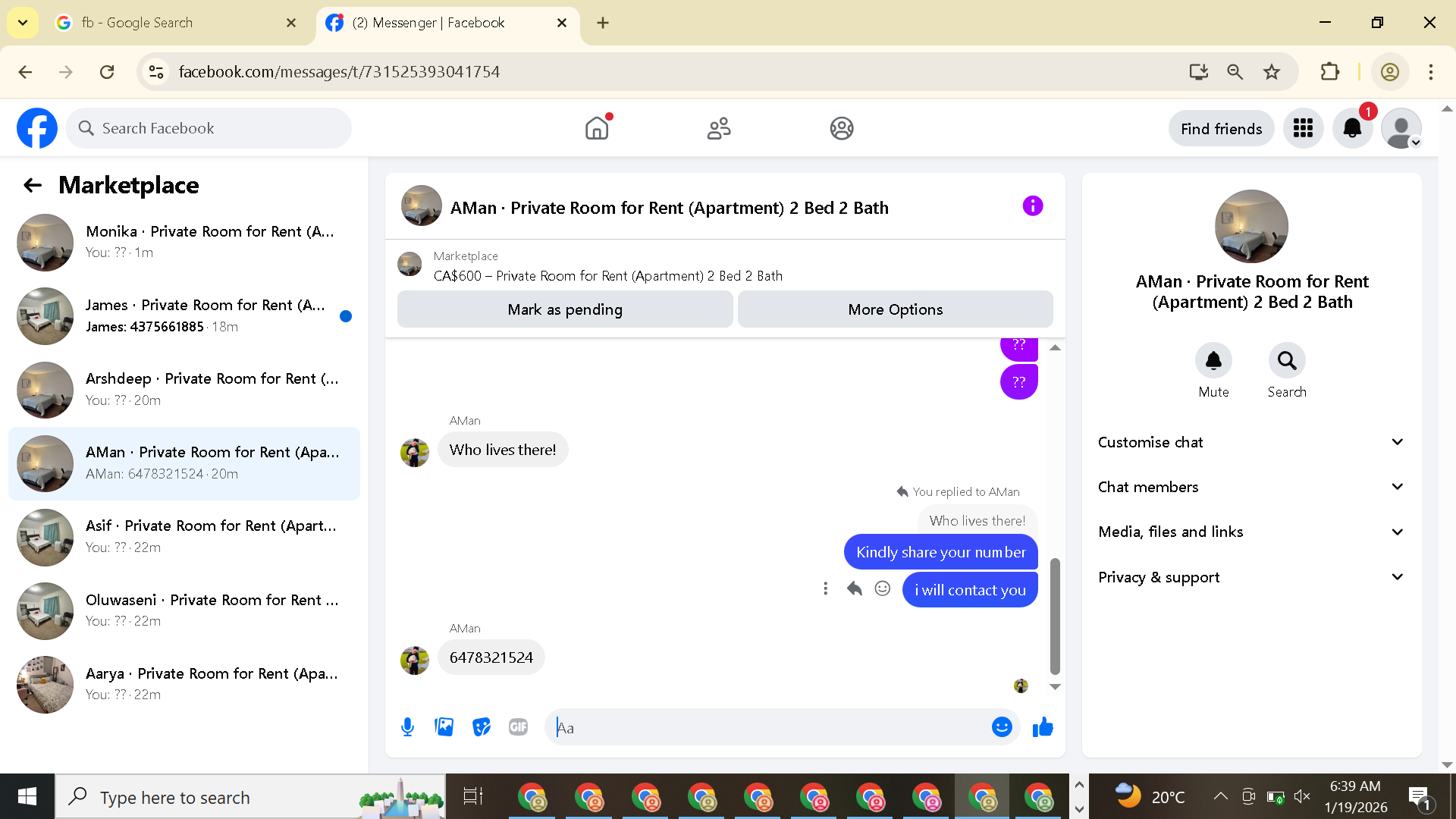Open the GIF picker
Viewport: 1456px width, 819px height.
click(518, 727)
